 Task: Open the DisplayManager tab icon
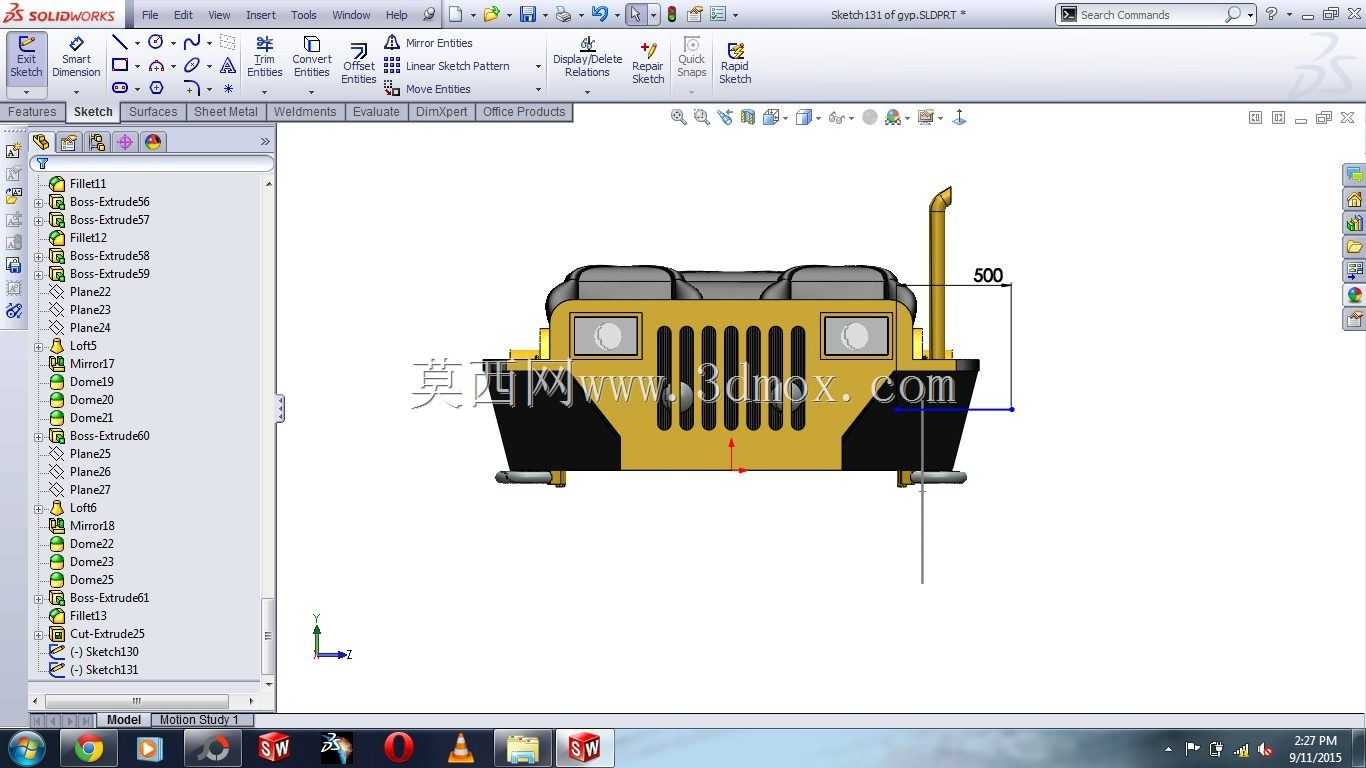pyautogui.click(x=153, y=142)
